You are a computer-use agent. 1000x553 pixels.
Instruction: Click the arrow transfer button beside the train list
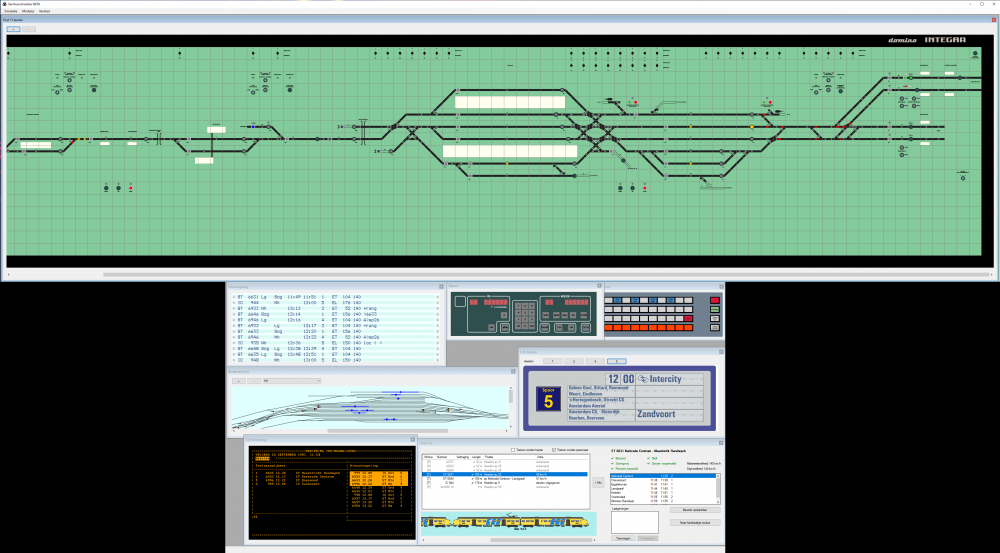[598, 482]
